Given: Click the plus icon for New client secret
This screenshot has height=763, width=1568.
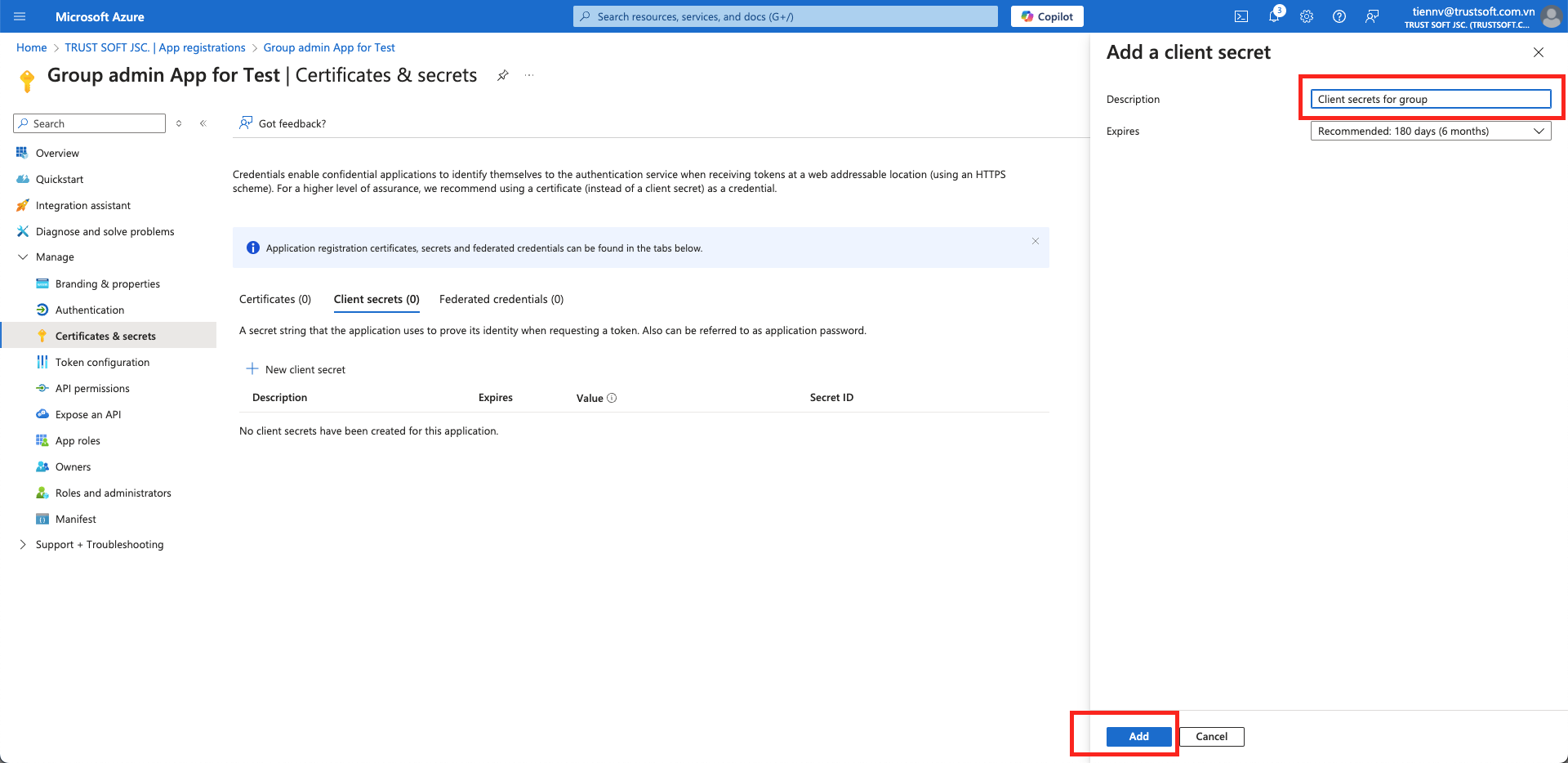Looking at the screenshot, I should 252,369.
